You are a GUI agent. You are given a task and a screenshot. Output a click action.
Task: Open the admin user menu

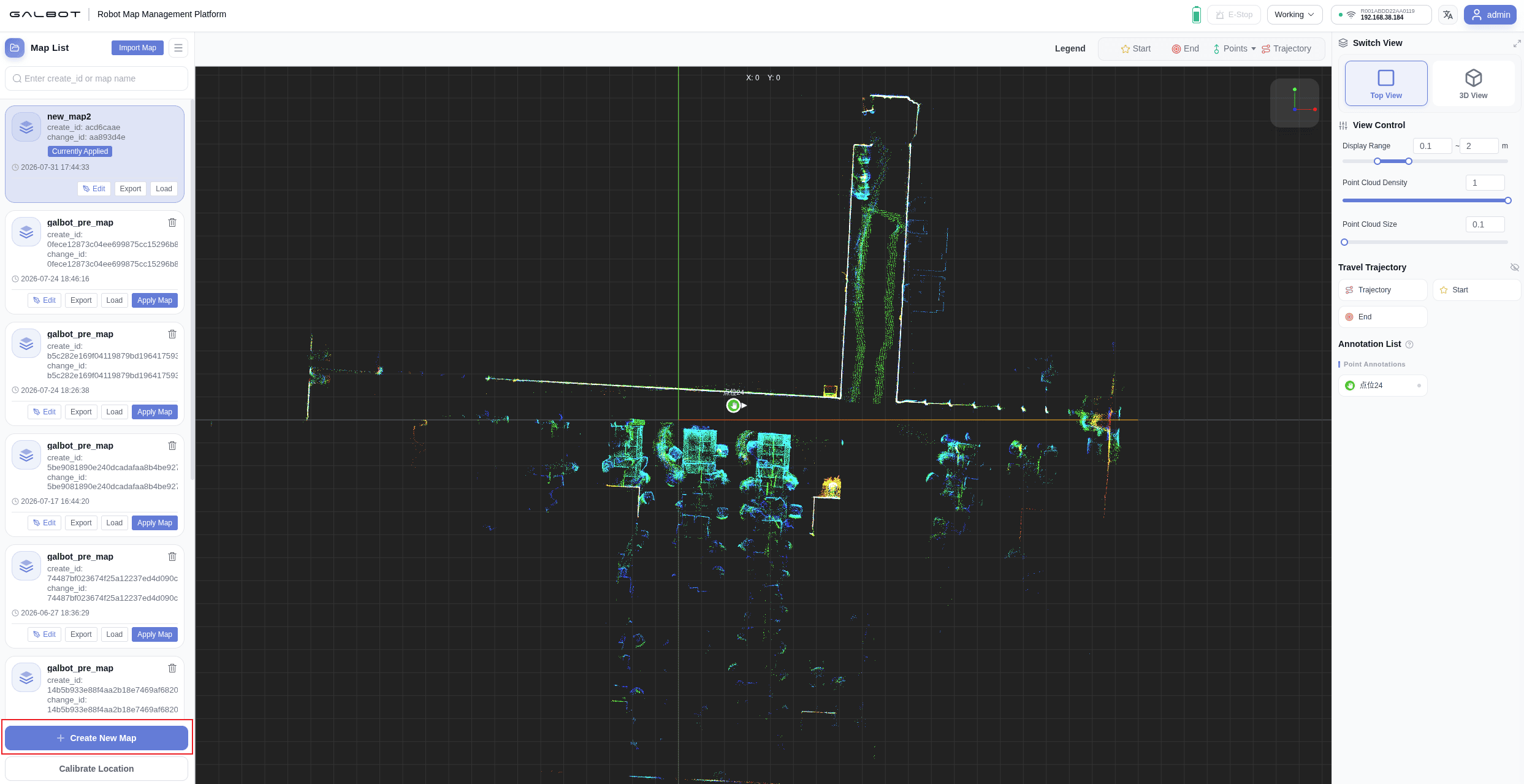(1490, 15)
